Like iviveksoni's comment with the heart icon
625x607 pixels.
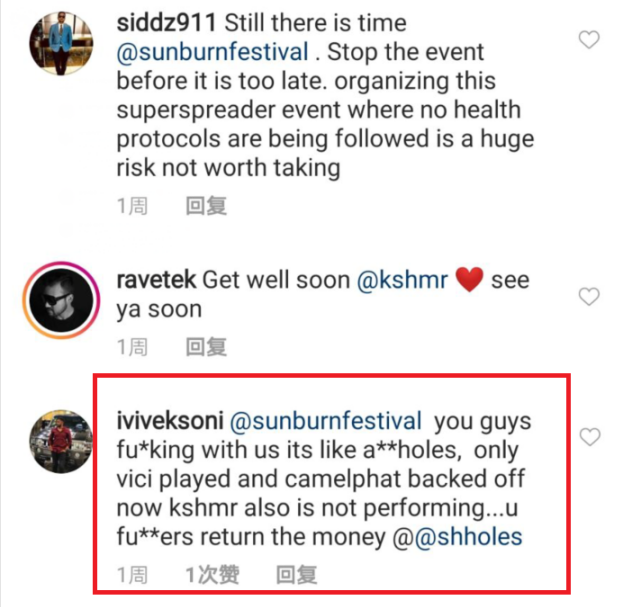point(590,437)
